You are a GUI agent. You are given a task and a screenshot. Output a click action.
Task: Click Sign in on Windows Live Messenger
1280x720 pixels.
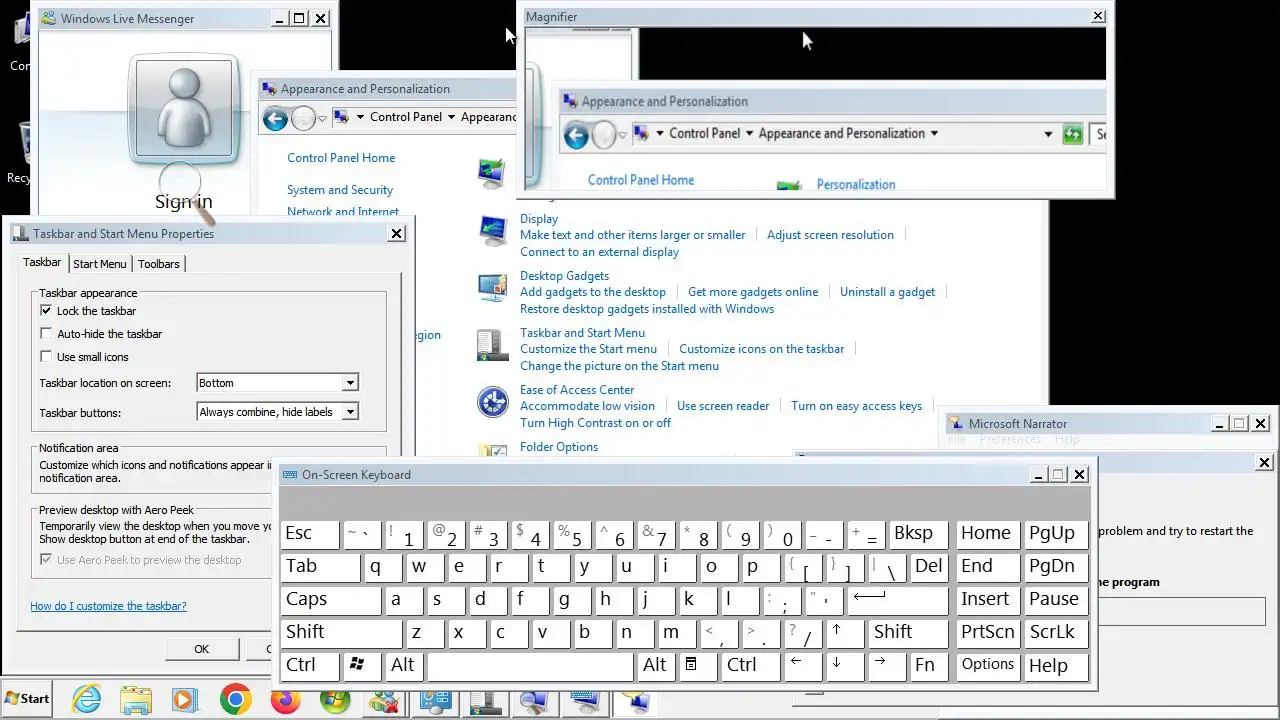coord(183,201)
